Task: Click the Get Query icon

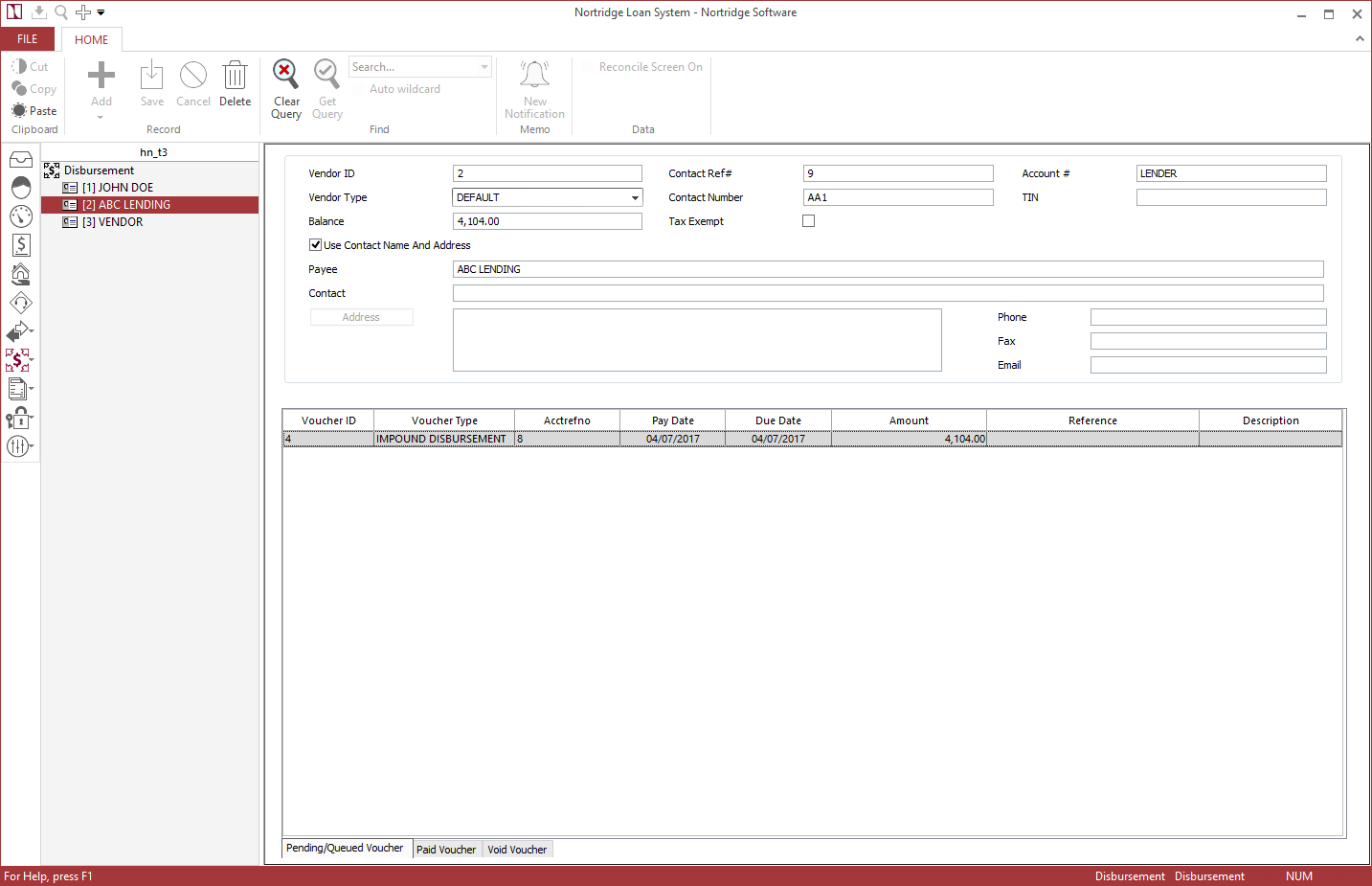Action: tap(326, 73)
